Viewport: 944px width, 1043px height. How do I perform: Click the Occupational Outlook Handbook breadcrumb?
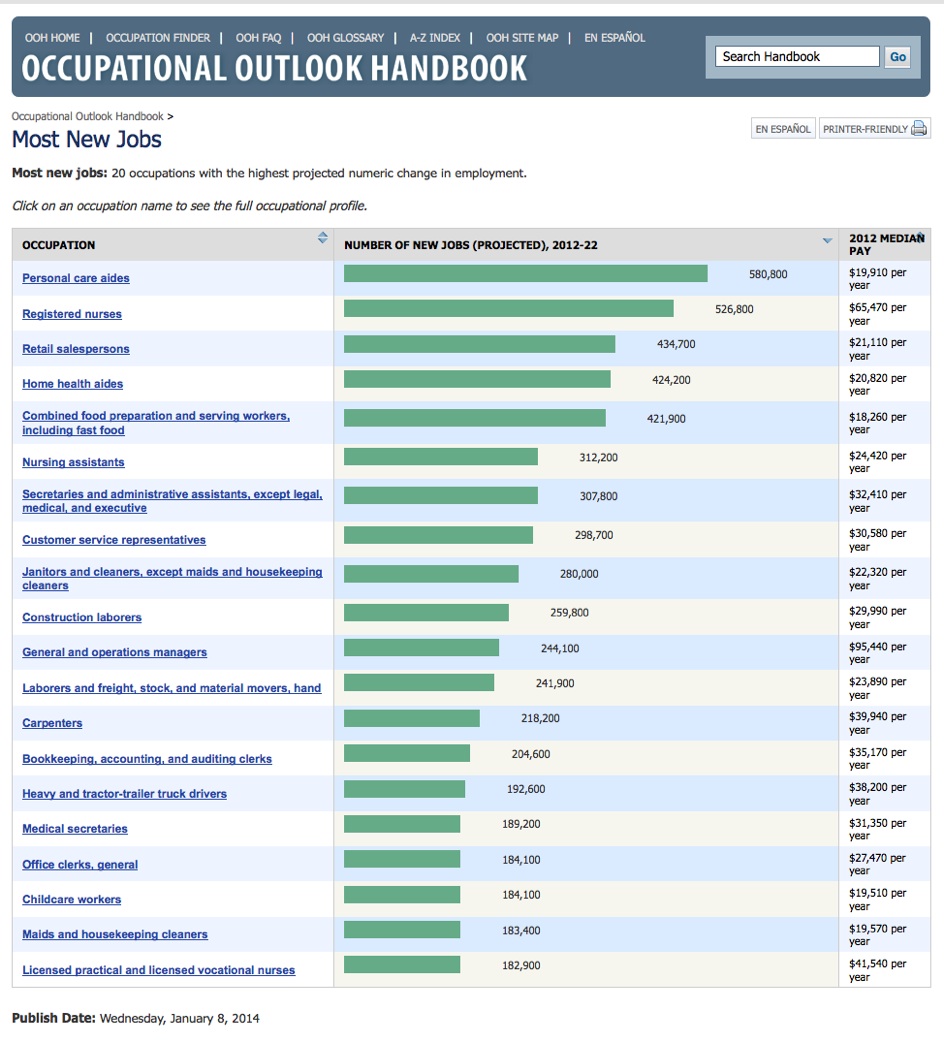click(87, 117)
